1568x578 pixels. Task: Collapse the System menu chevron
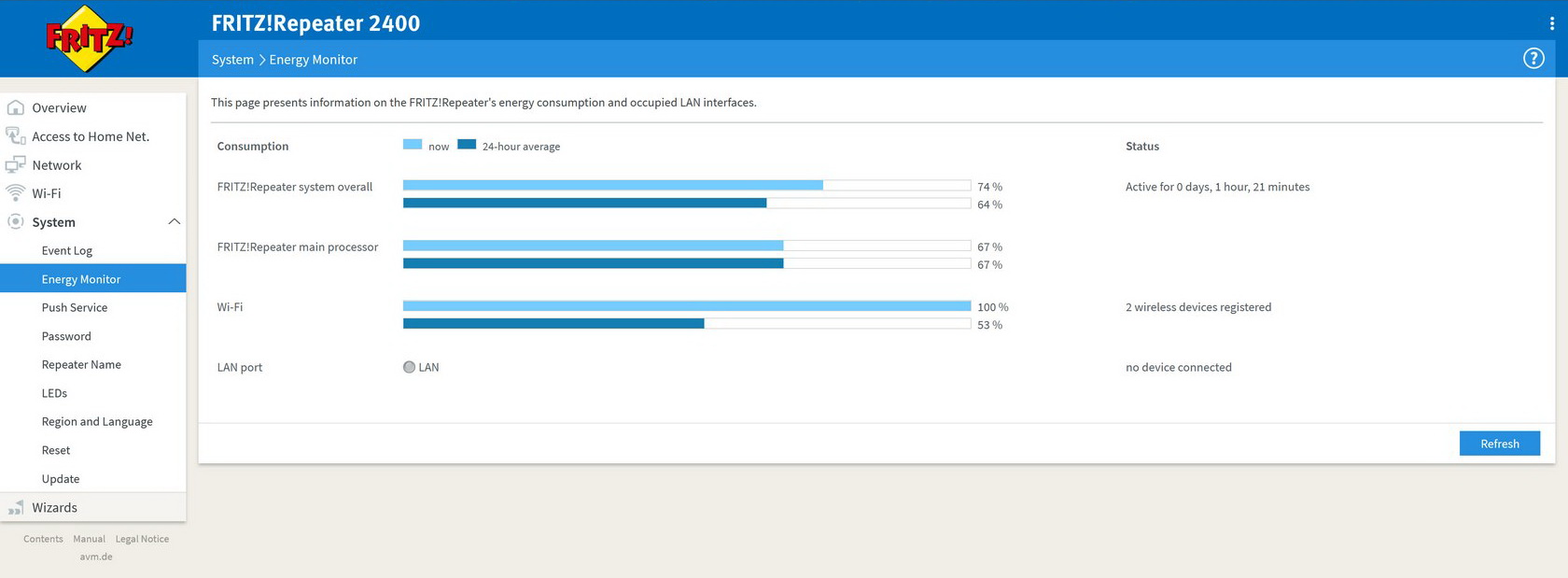(174, 221)
